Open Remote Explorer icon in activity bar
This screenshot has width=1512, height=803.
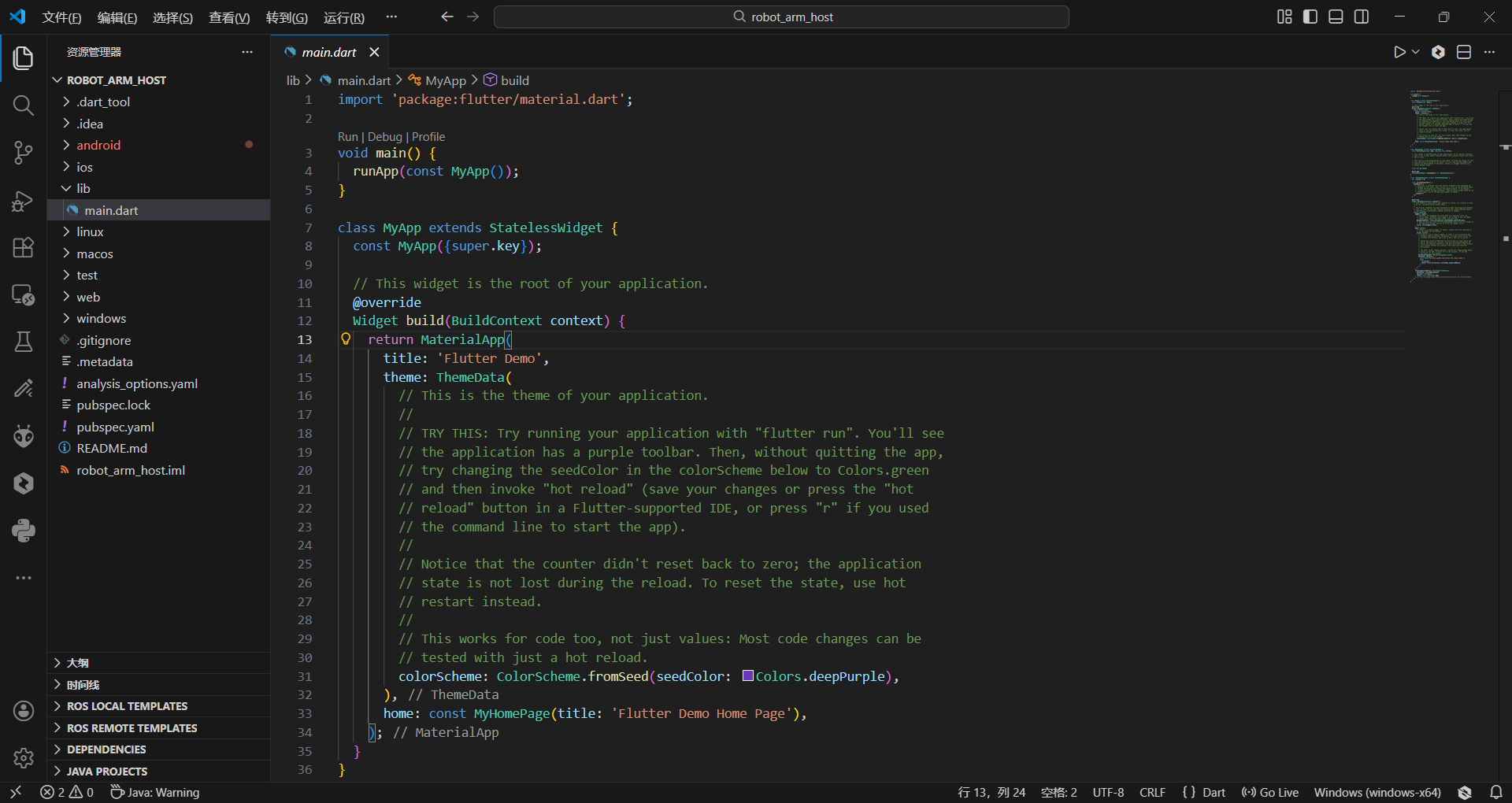[24, 294]
